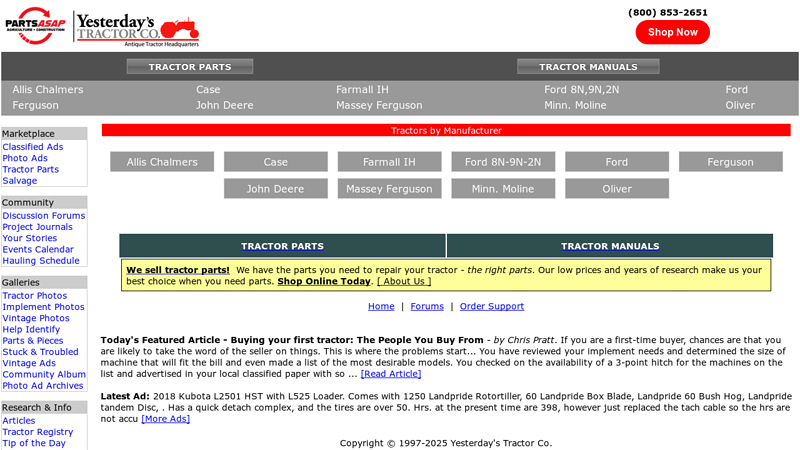Viewport: 800px width, 450px height.
Task: Choose the John Deere manufacturer button
Action: [x=275, y=189]
